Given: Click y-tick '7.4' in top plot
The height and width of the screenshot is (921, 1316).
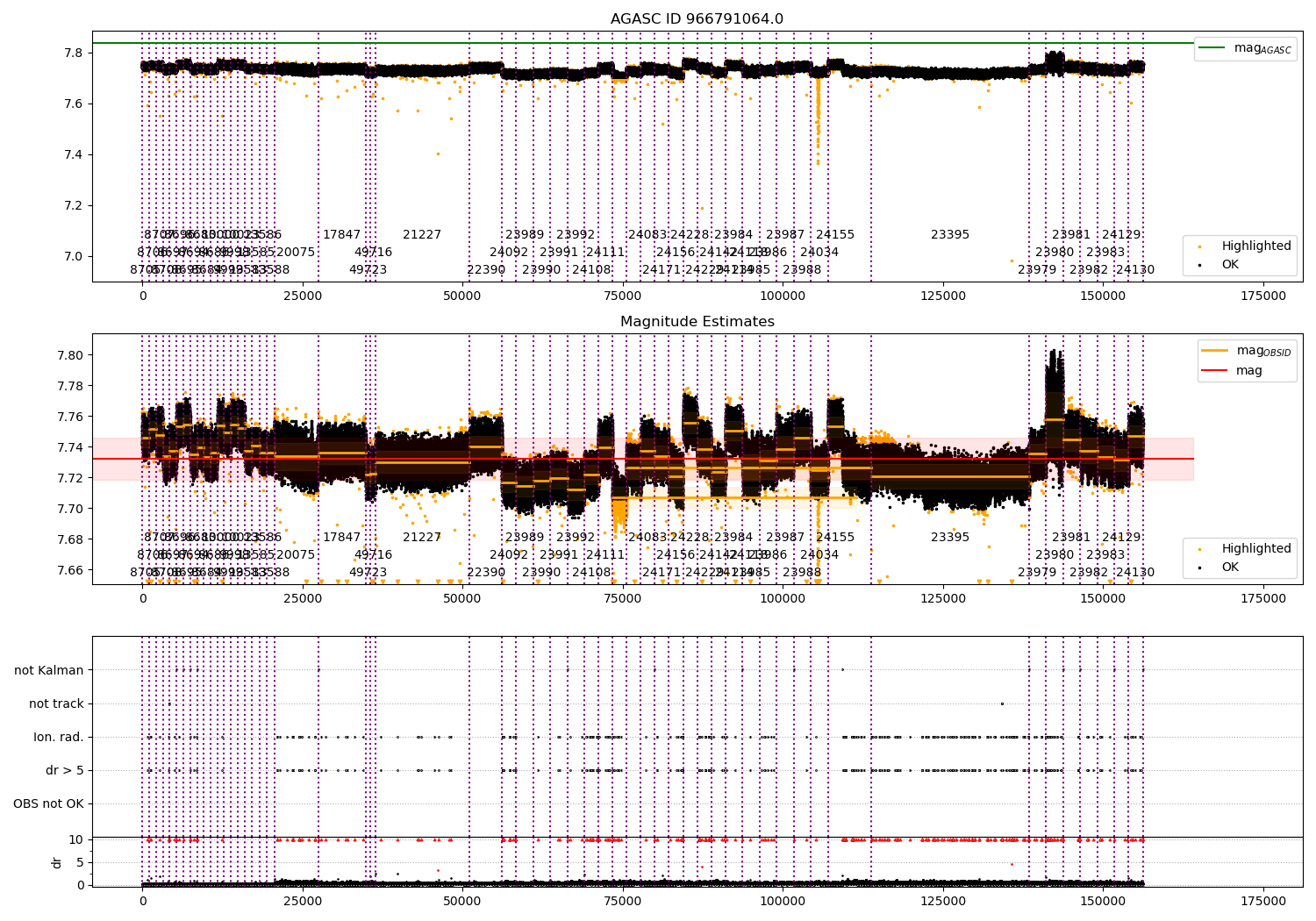Looking at the screenshot, I should coord(74,154).
